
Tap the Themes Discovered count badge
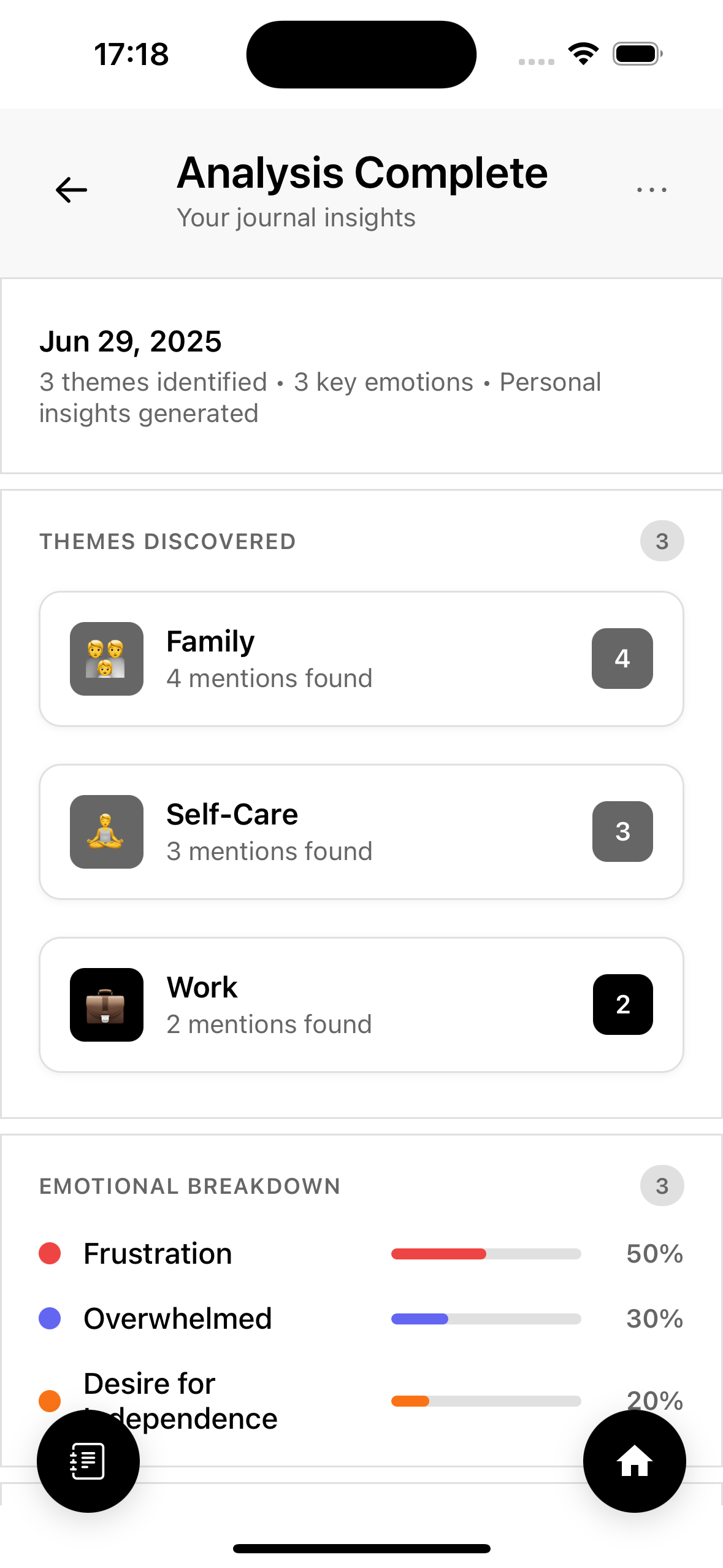point(662,541)
